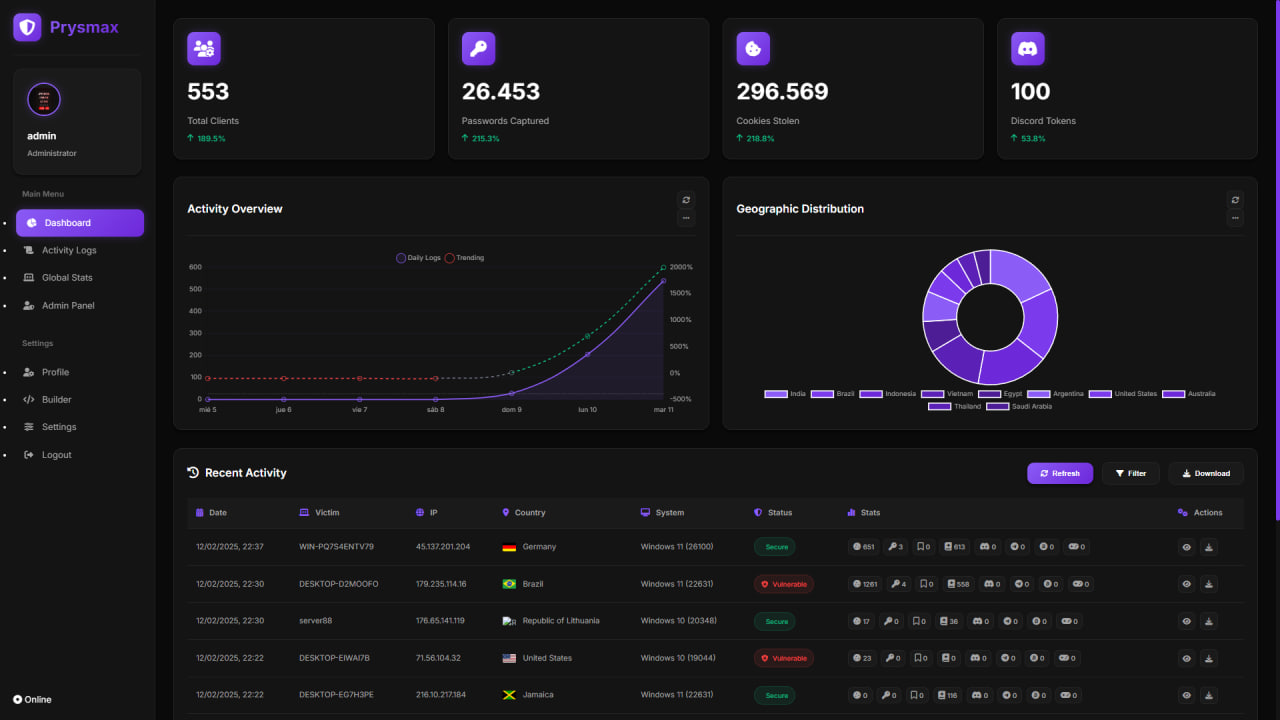Viewport: 1280px width, 720px height.
Task: Click the download icon for WIN-PQ7S4ENTV79 row
Action: 1208,547
